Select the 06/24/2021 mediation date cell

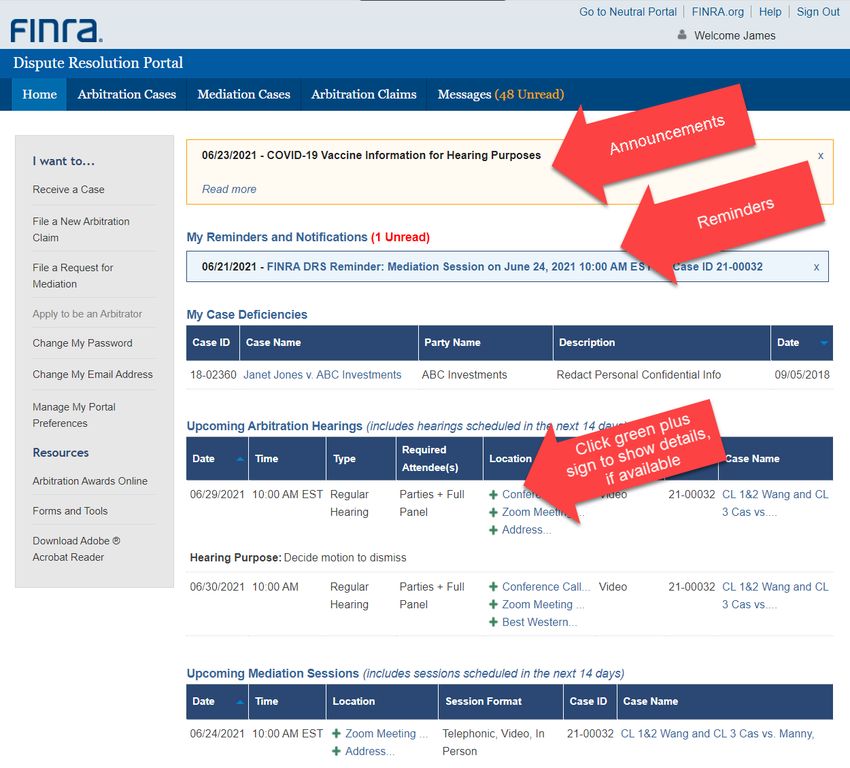[x=217, y=734]
